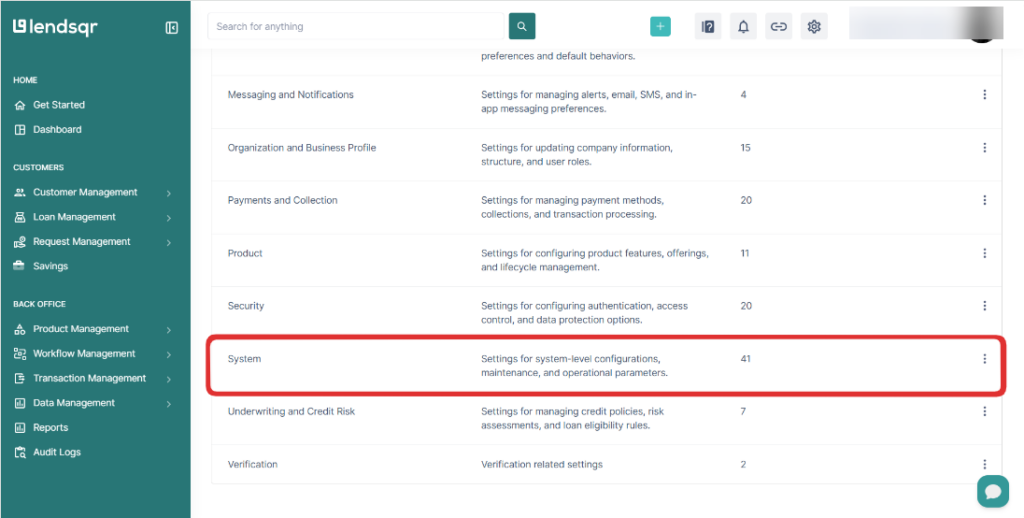Click Payments and Collection category name
1024x518 pixels.
[x=282, y=200]
